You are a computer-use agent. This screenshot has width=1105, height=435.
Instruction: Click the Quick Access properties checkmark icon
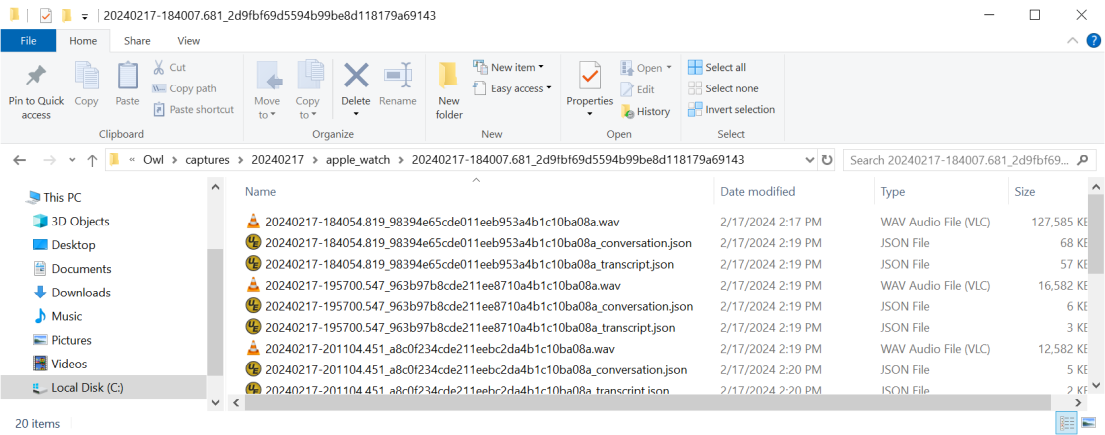(47, 16)
